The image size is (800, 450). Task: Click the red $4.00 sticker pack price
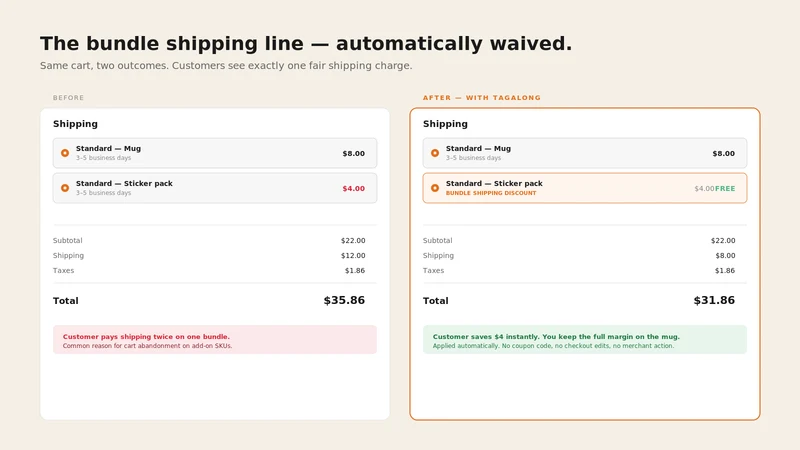point(354,189)
